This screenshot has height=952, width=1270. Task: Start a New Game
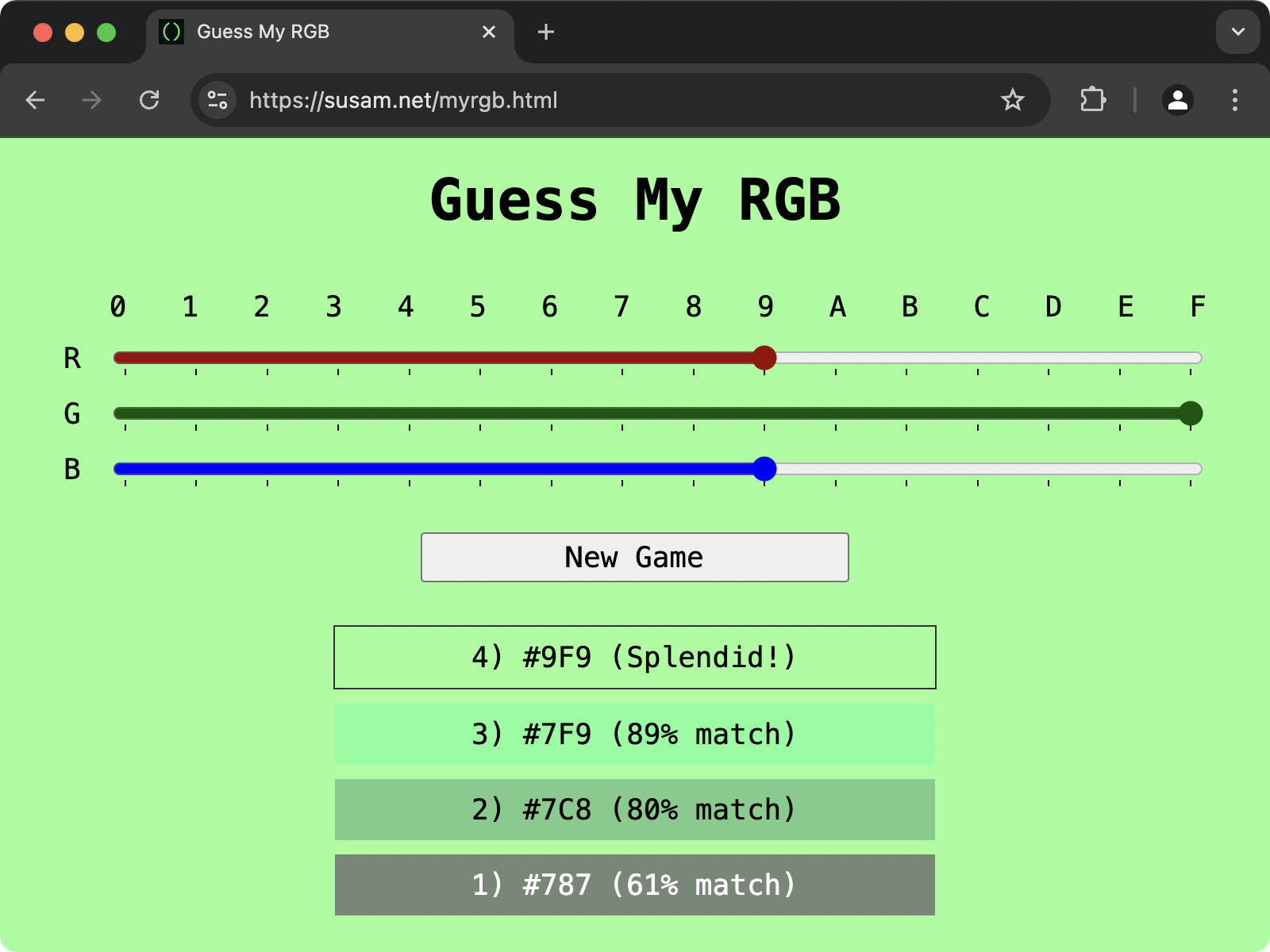tap(634, 557)
